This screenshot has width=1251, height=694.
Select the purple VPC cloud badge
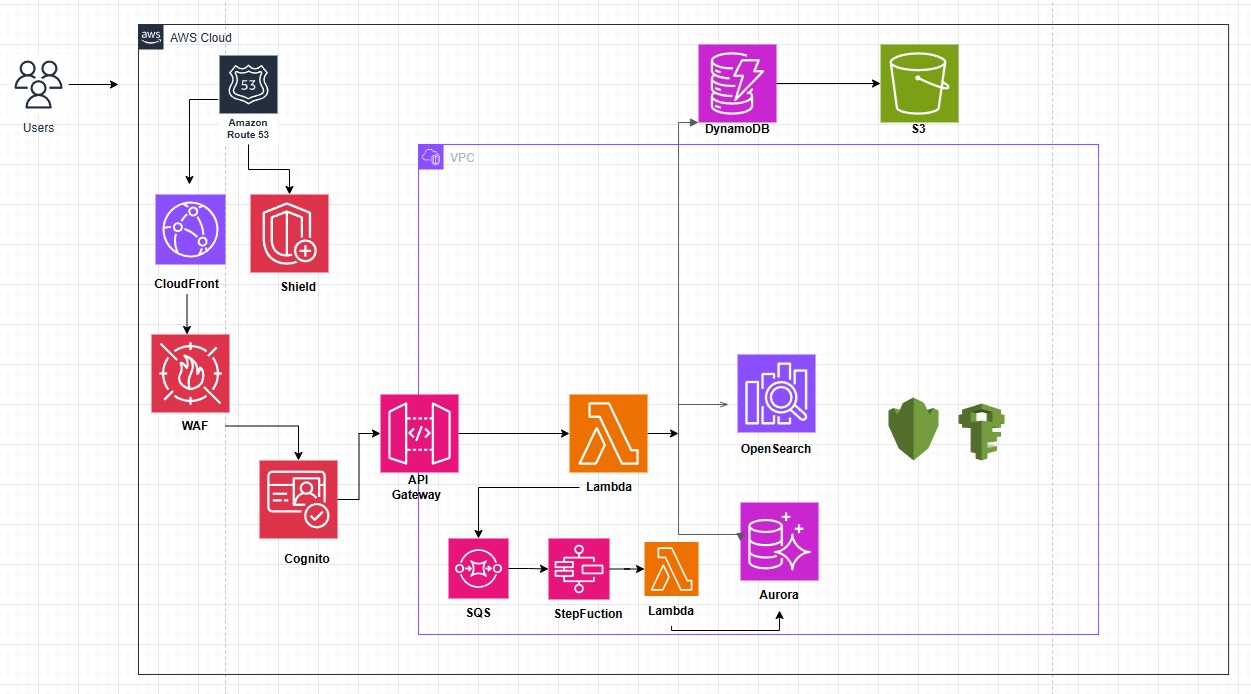[x=431, y=157]
